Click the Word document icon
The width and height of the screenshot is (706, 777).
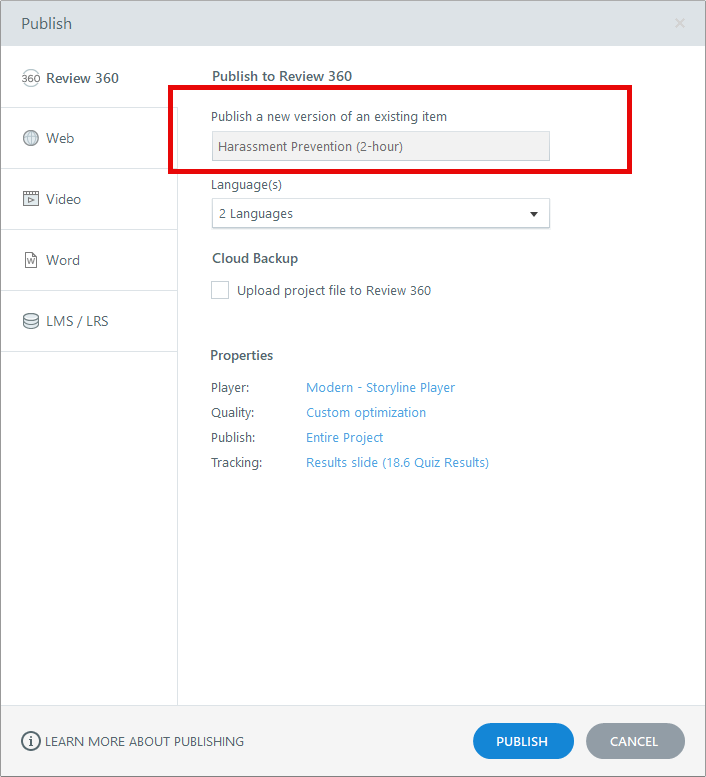coord(30,260)
